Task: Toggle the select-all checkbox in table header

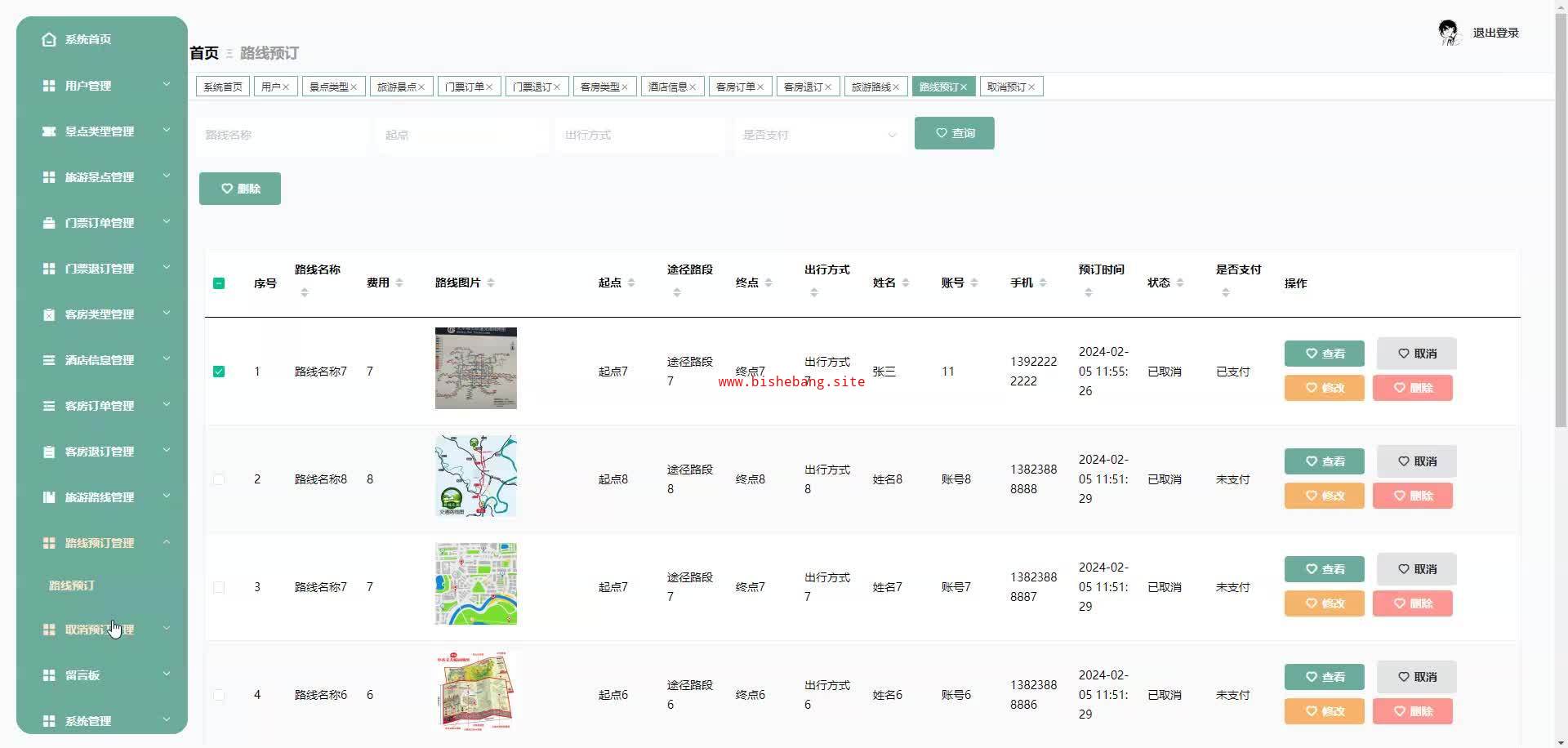Action: pyautogui.click(x=219, y=283)
